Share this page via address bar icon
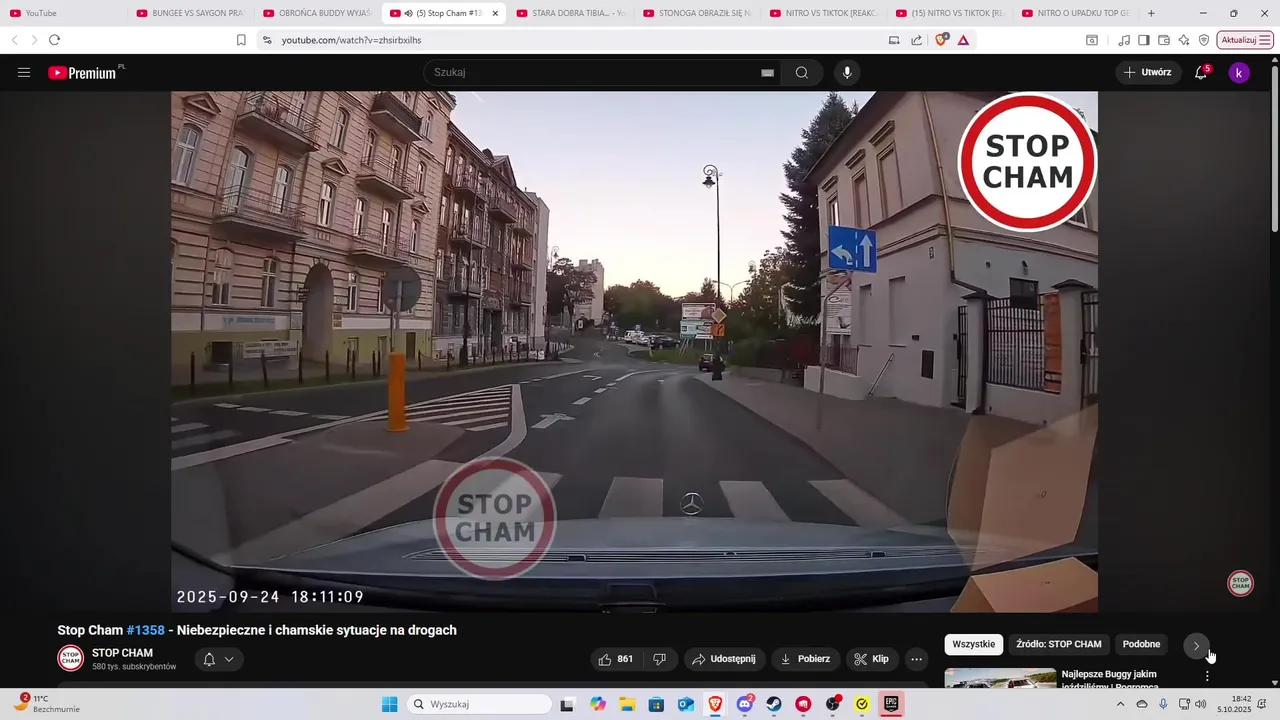1280x720 pixels. click(917, 40)
